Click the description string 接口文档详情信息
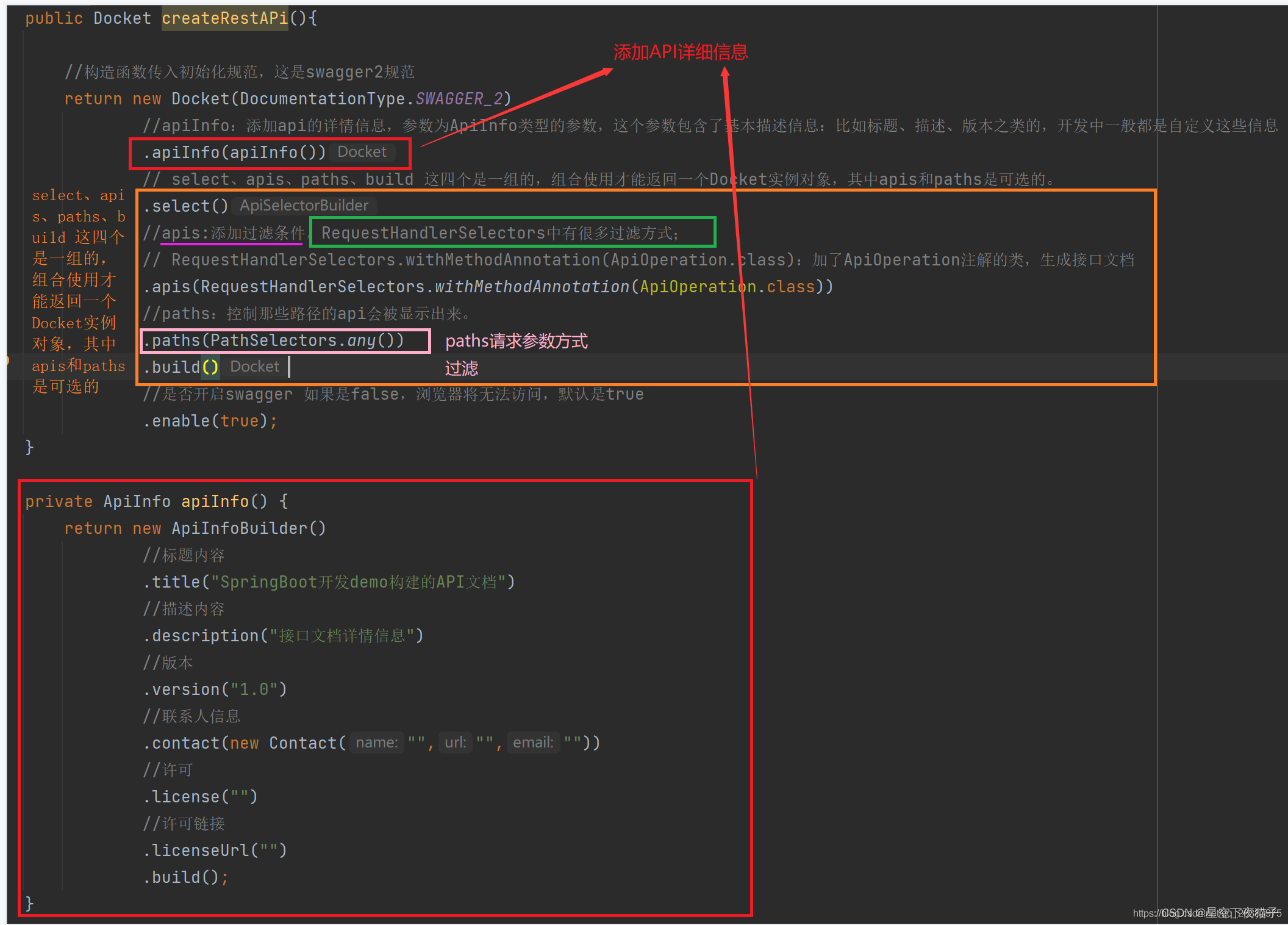The image size is (1288, 925). coord(342,636)
